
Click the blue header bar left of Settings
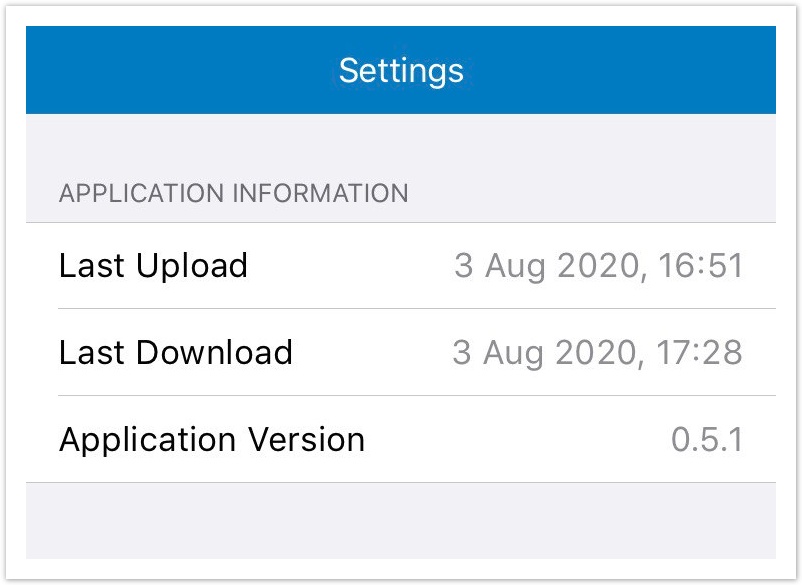pos(170,71)
